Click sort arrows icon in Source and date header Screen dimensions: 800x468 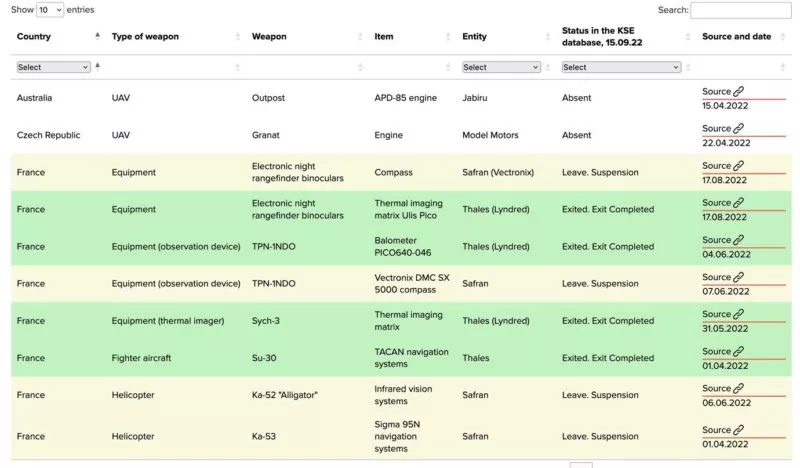[783, 36]
